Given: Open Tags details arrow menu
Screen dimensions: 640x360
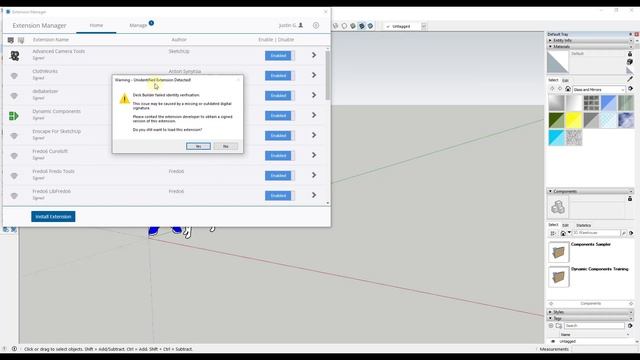Looking at the screenshot, I should [631, 326].
